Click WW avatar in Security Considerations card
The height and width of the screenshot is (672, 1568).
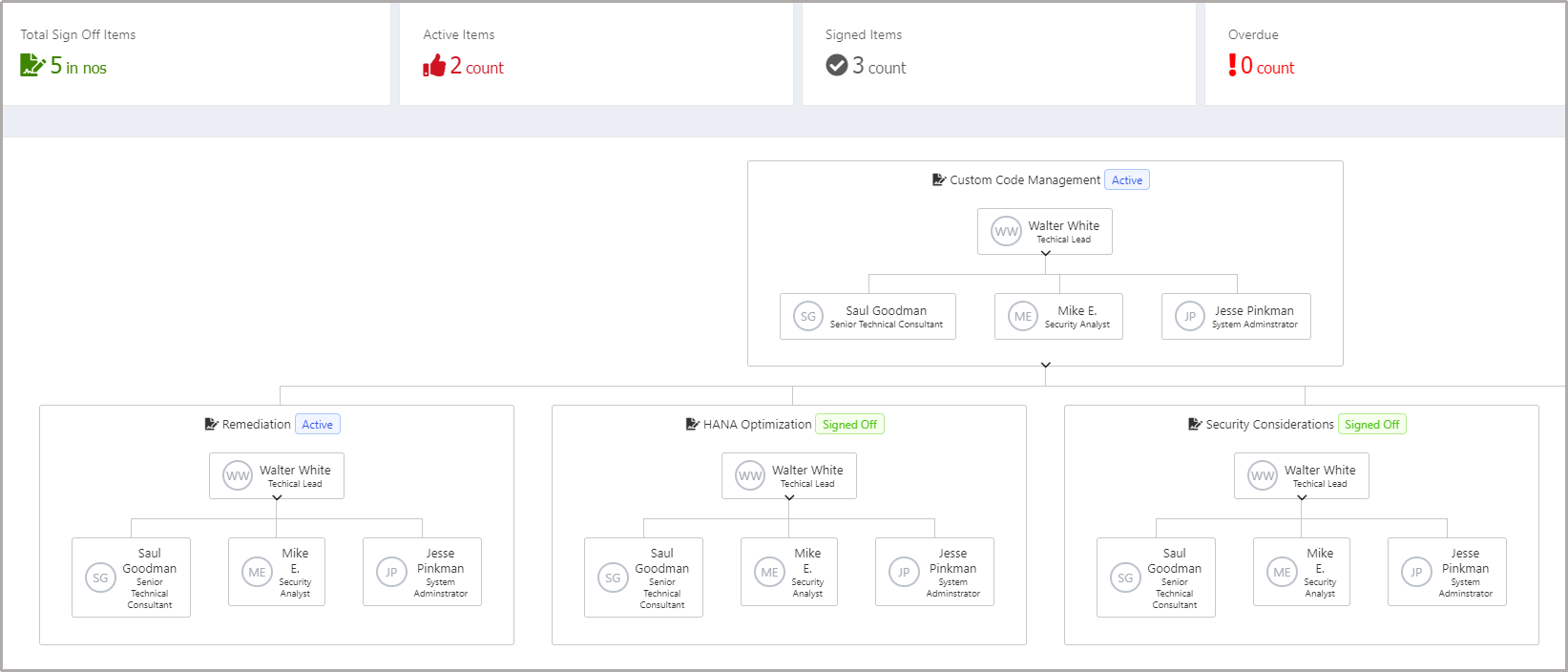coord(1263,475)
